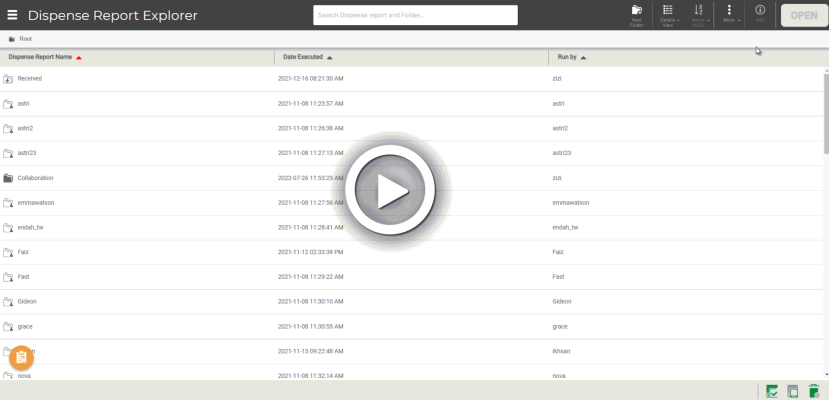
Task: Open the hamburger menu
Action: click(x=13, y=15)
